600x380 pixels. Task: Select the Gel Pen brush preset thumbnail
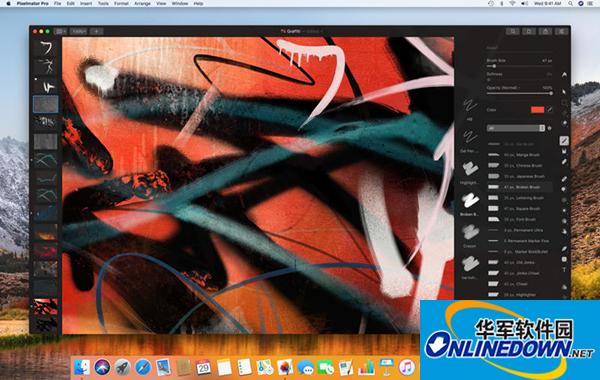tap(470, 137)
